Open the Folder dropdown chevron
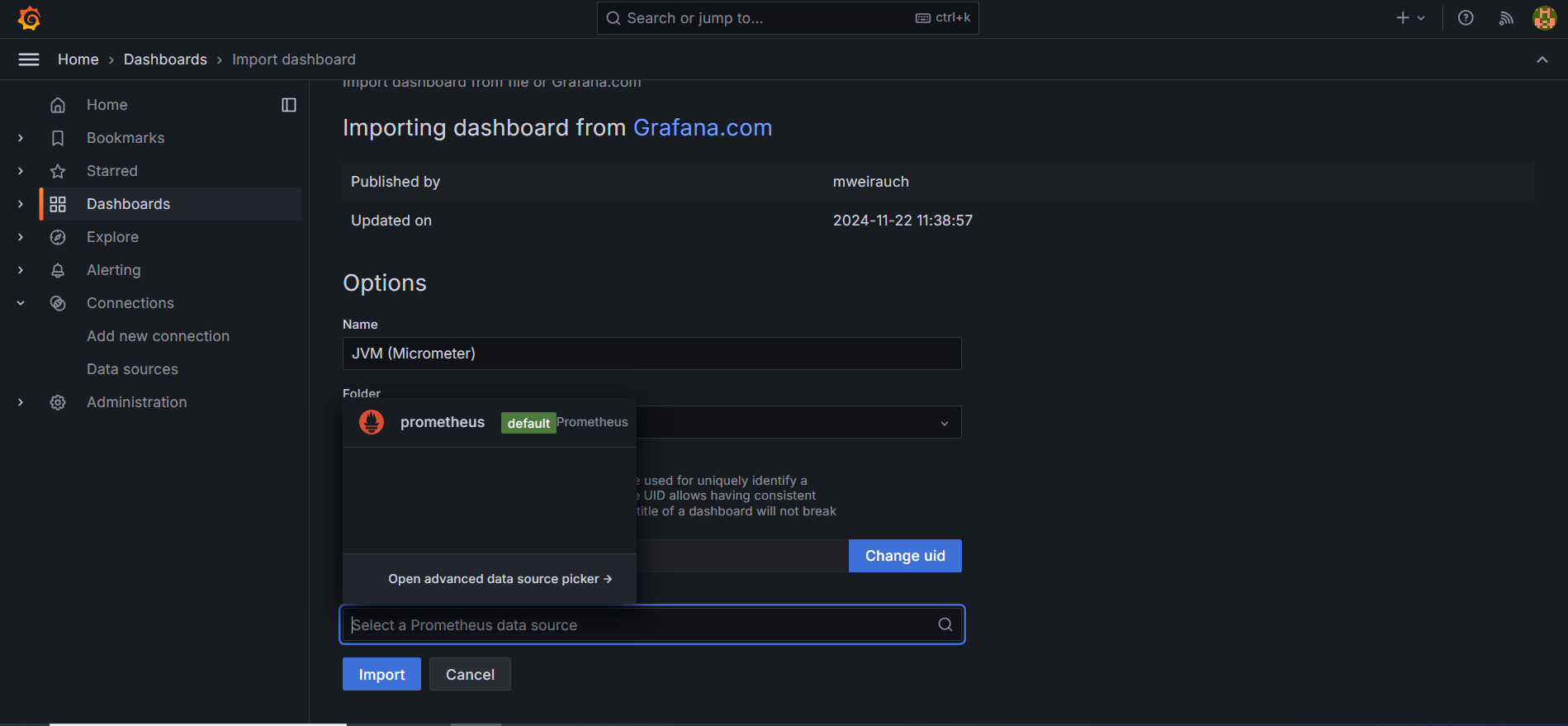Screen dimensions: 1568x726 point(945,423)
